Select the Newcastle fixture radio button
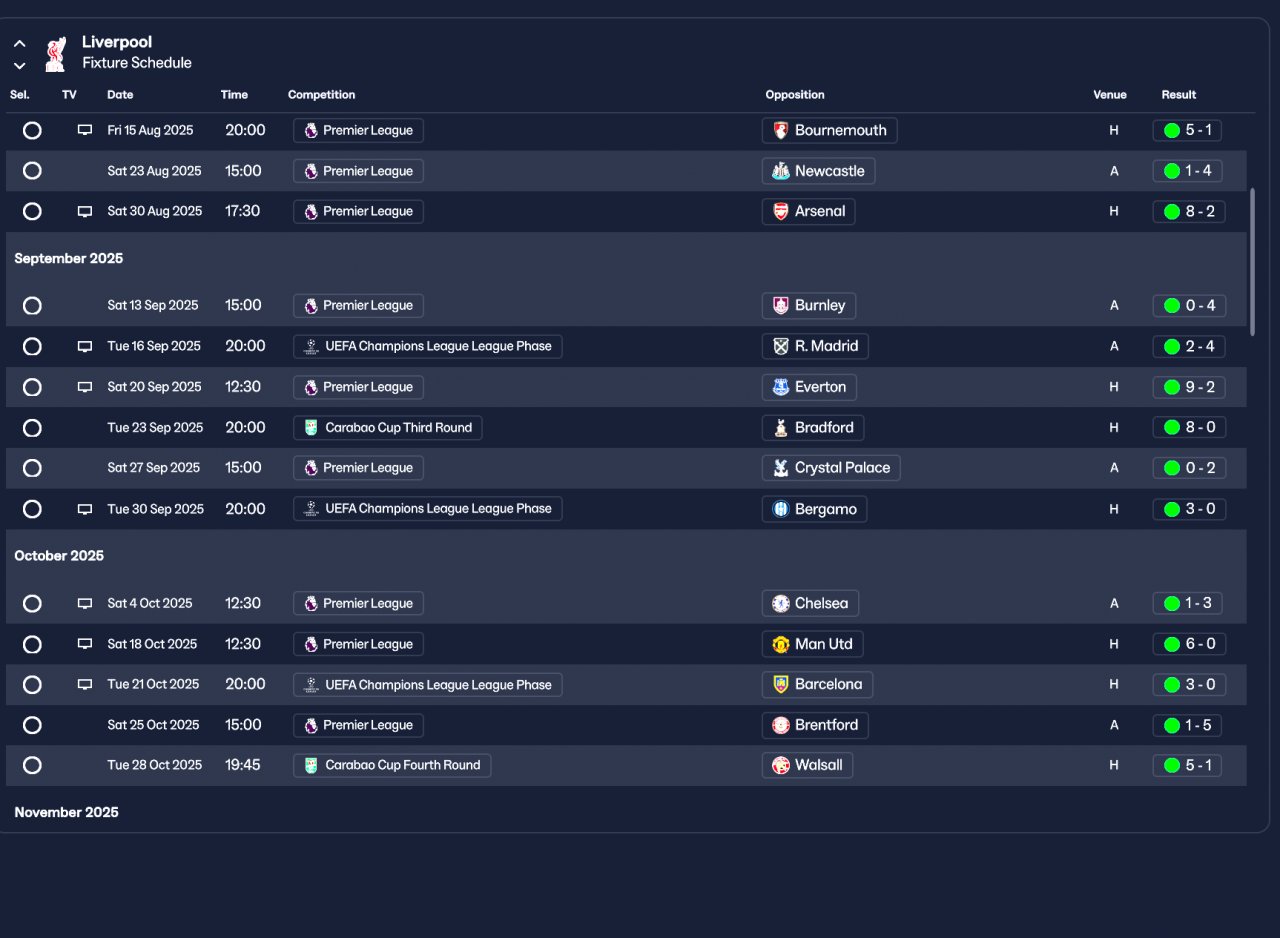The width and height of the screenshot is (1280, 938). (32, 171)
